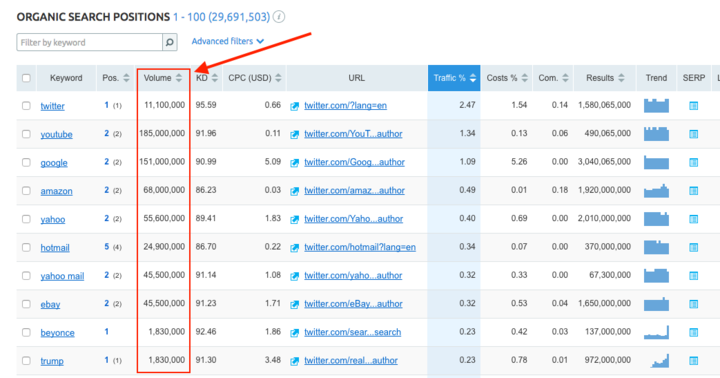Open external link icon for twitter.com/real...author

click(294, 361)
